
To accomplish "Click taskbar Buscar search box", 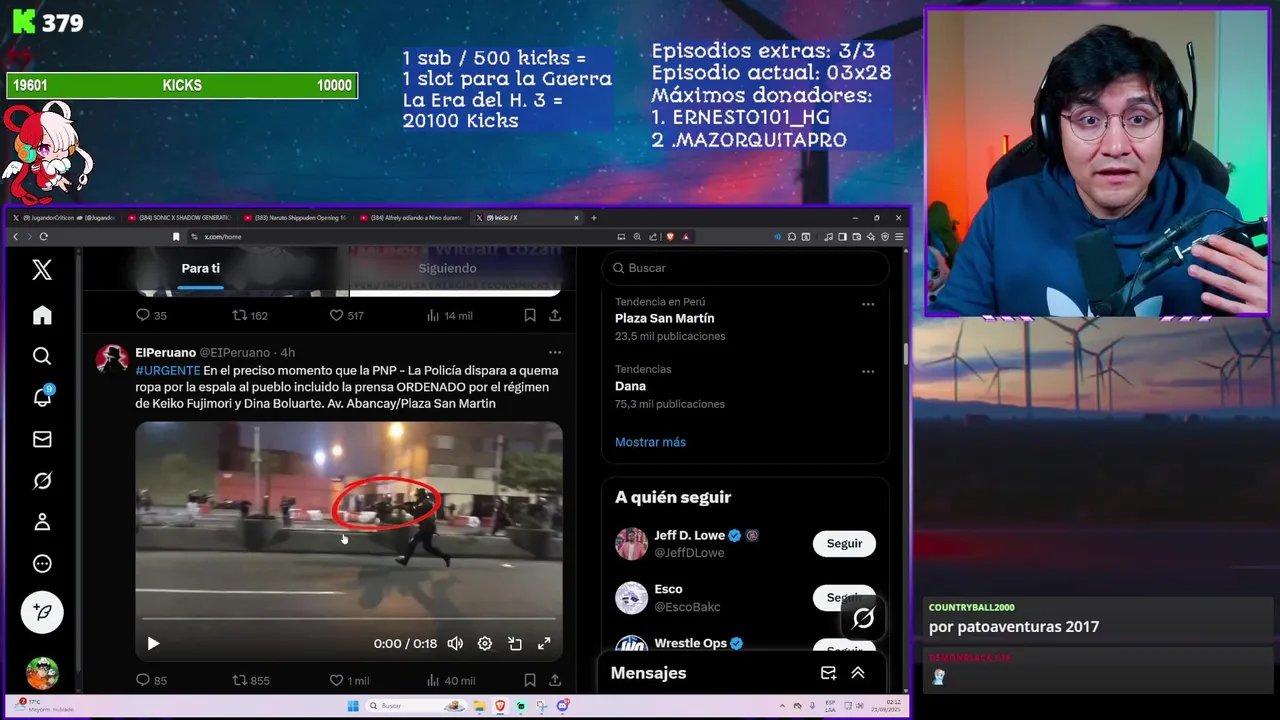I will 415,706.
